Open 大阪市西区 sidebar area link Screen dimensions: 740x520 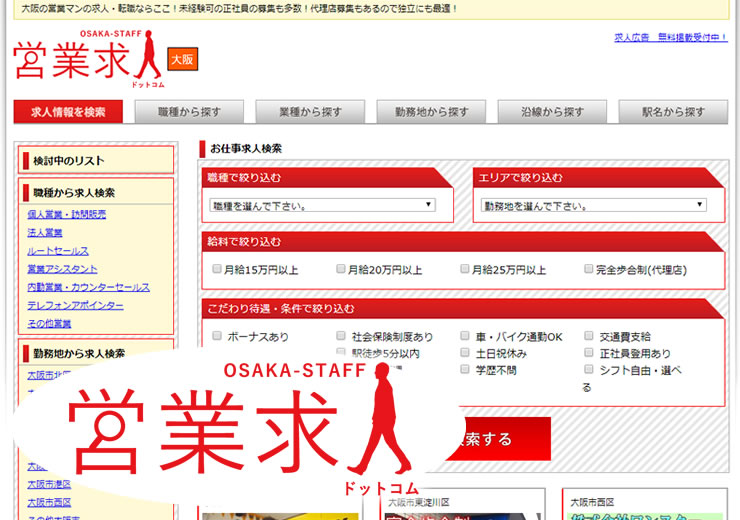(49, 503)
